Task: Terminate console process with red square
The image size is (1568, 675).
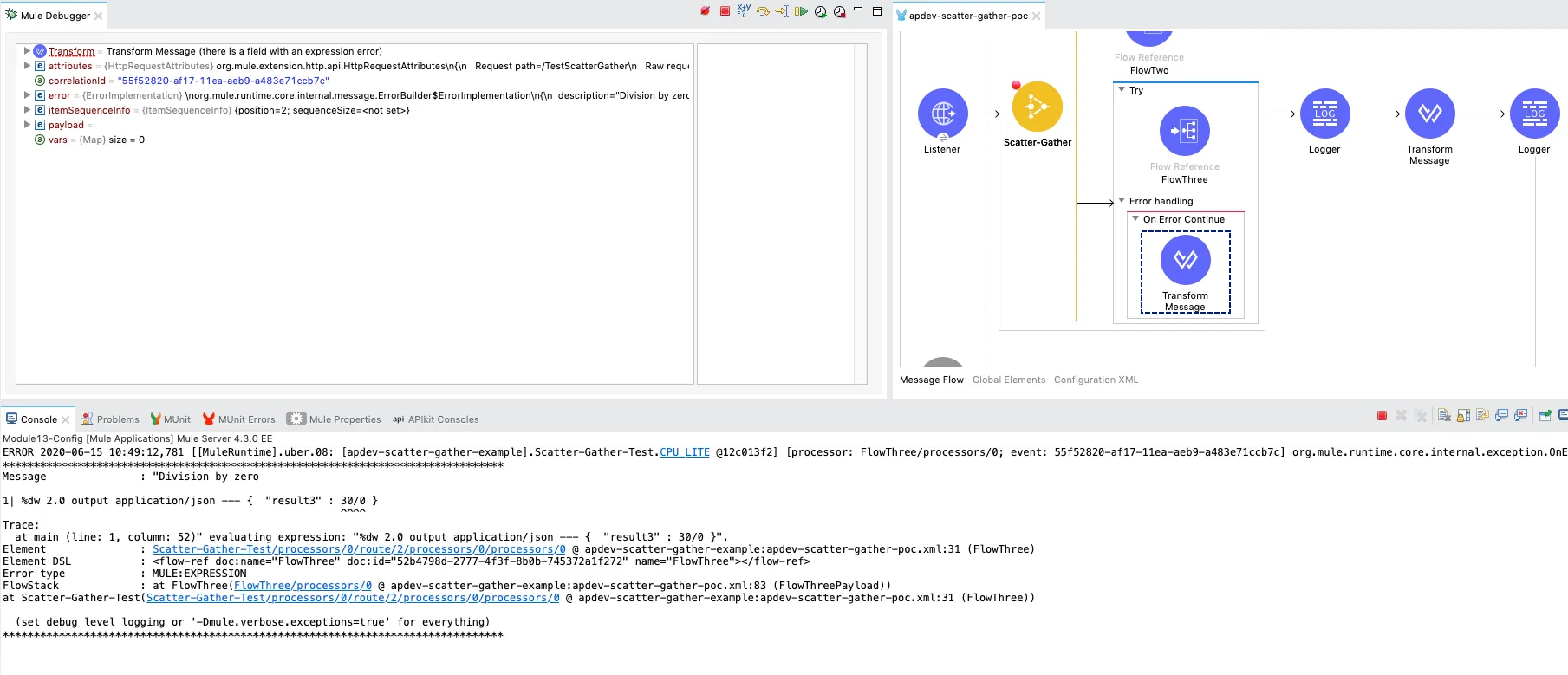Action: [1382, 416]
